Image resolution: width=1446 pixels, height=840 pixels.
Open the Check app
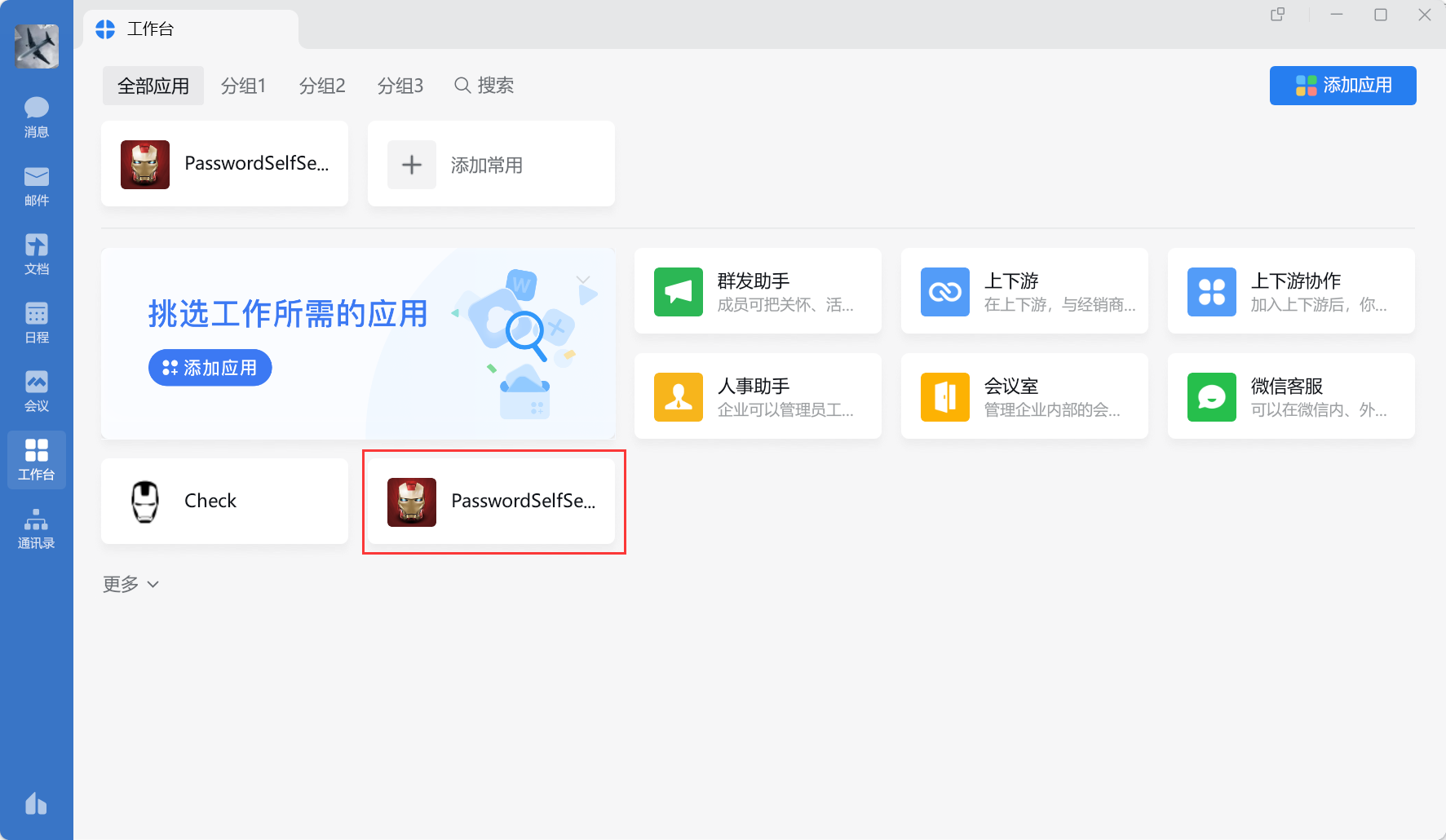coord(224,501)
